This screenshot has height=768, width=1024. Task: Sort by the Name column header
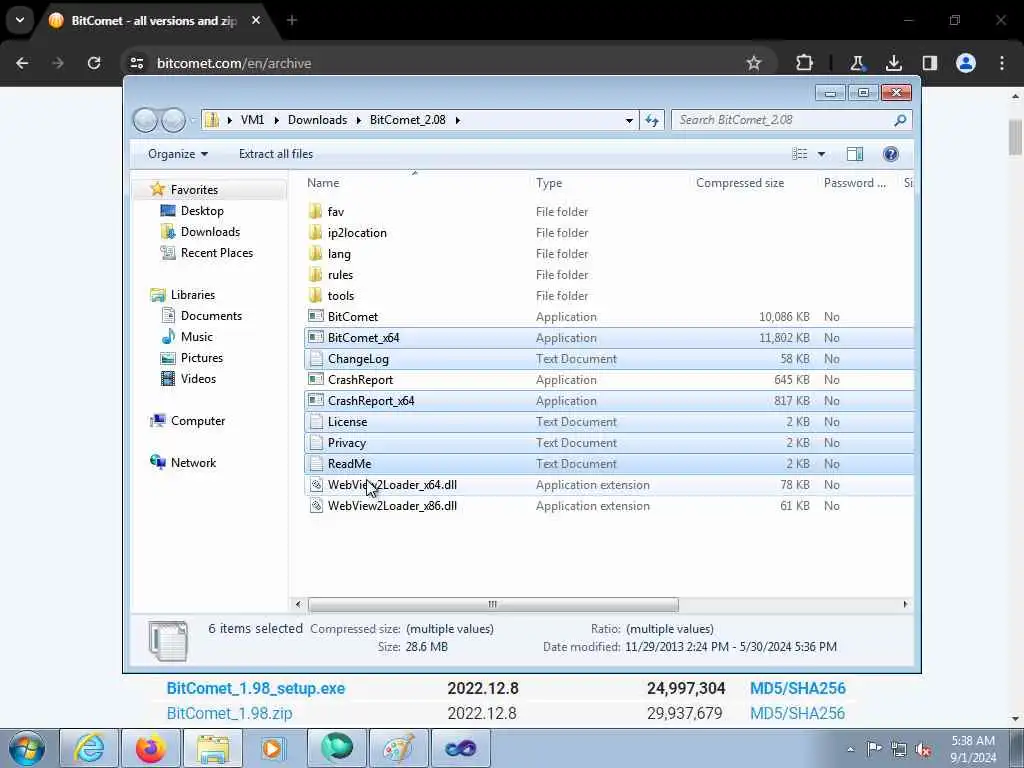pos(323,183)
